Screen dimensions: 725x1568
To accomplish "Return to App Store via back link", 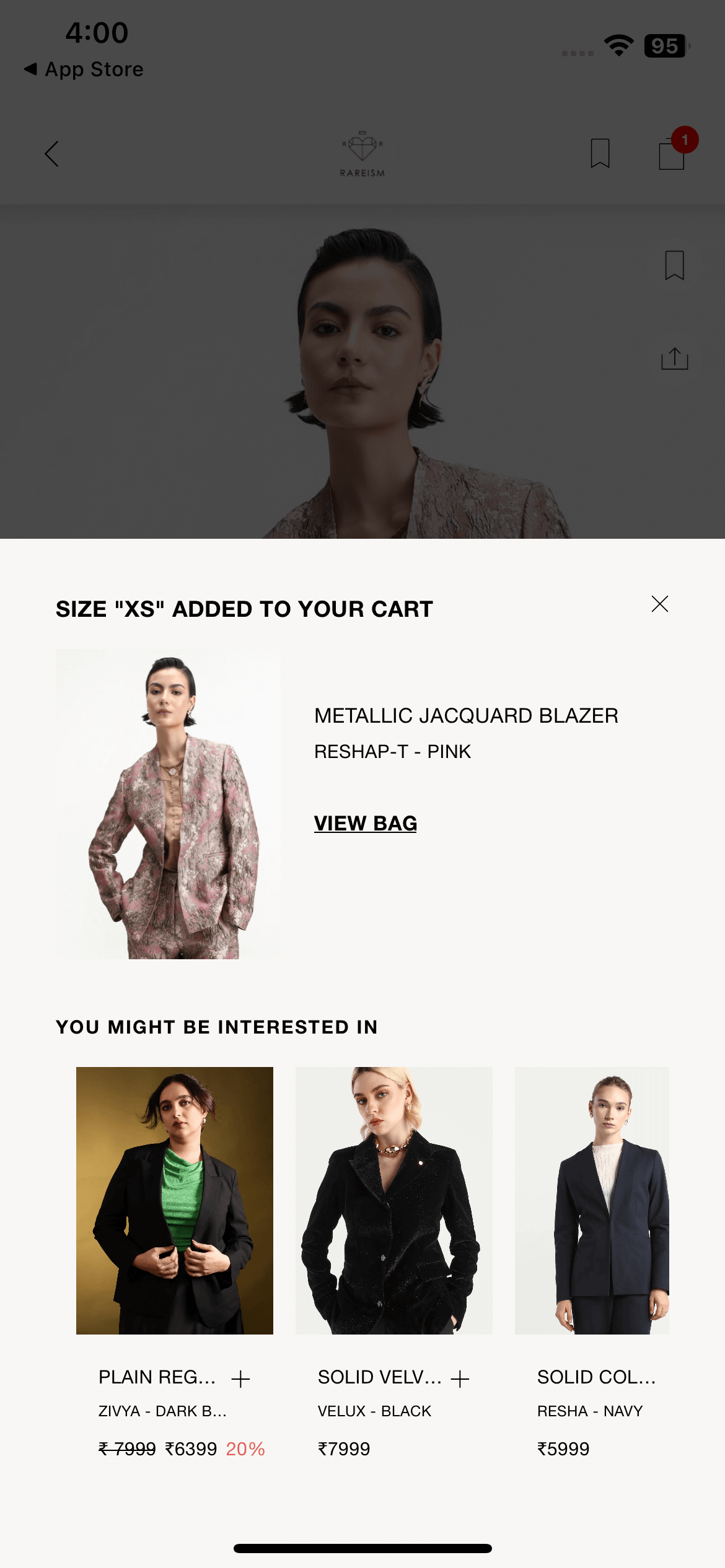I will coord(84,69).
